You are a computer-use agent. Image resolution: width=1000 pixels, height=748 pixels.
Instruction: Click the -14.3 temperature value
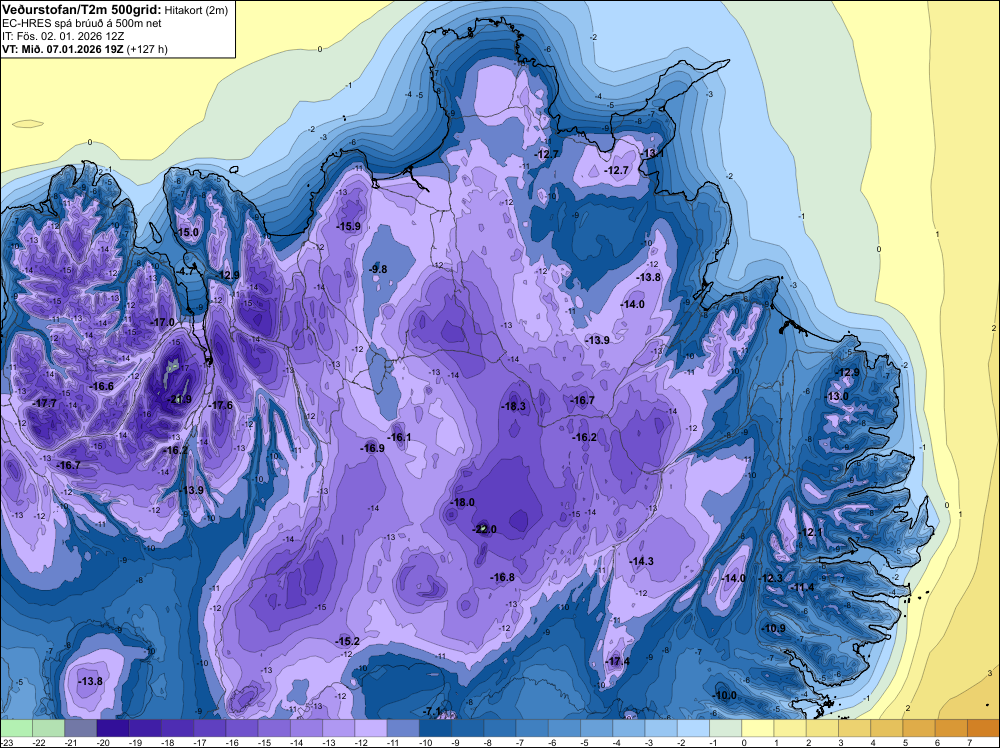coord(642,561)
